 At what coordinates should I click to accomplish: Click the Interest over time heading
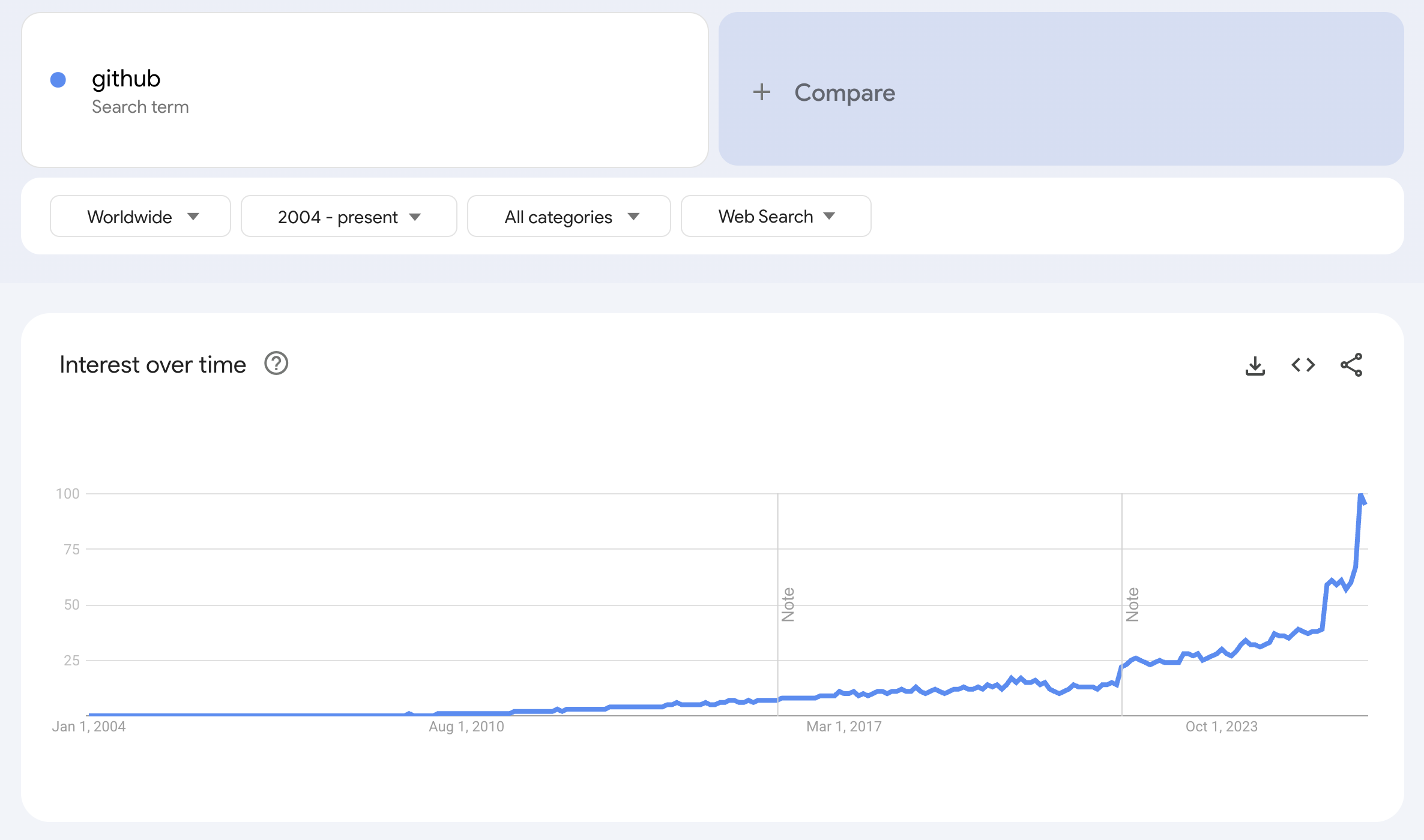click(x=152, y=365)
